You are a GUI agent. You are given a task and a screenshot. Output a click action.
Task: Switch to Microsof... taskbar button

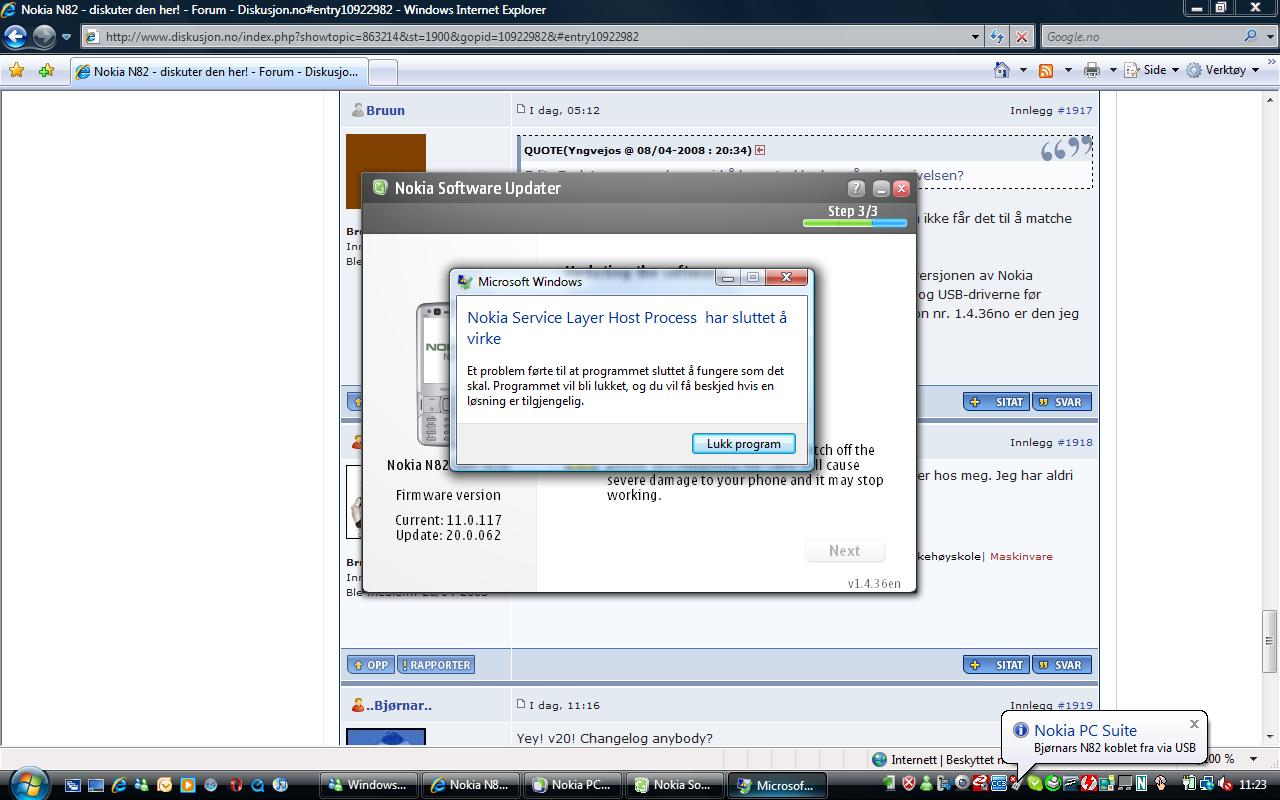[x=776, y=785]
